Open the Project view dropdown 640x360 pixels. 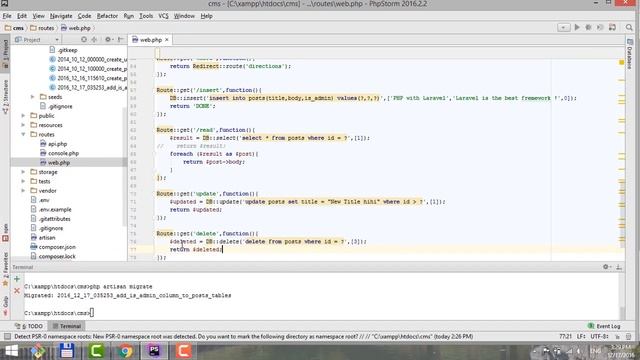(57, 40)
